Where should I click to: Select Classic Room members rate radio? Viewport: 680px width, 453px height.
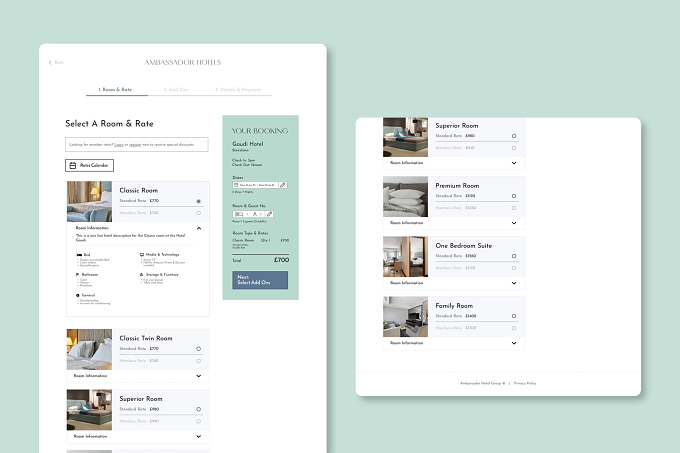[x=199, y=213]
